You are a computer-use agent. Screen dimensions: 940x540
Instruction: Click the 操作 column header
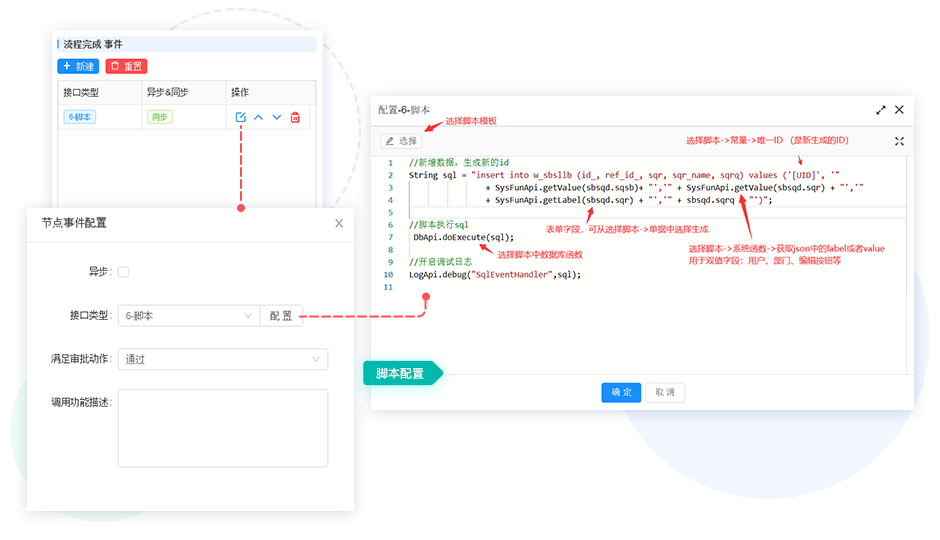point(240,92)
